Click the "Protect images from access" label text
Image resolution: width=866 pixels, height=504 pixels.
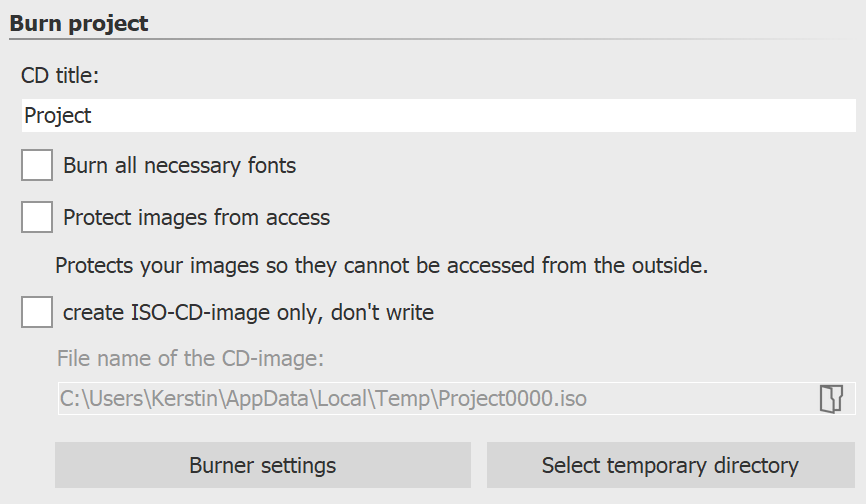tap(196, 217)
